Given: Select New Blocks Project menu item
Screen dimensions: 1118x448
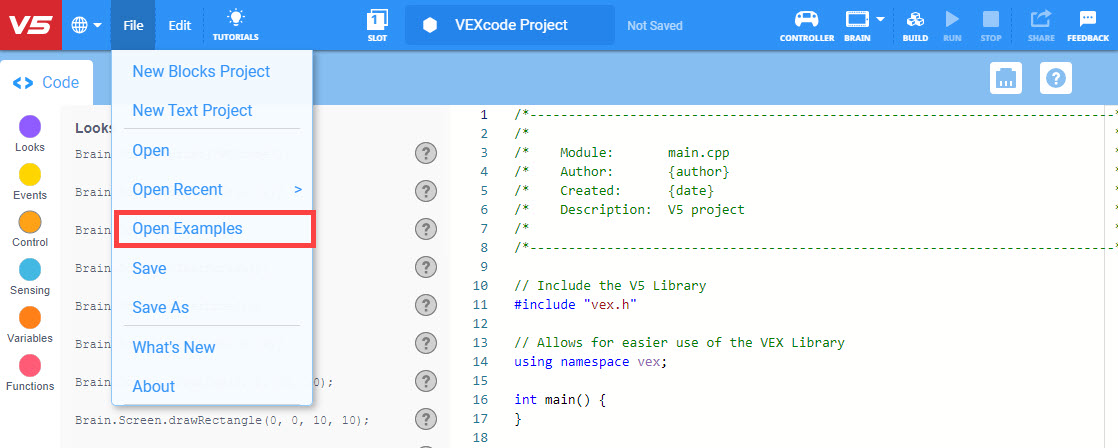Looking at the screenshot, I should click(x=201, y=72).
